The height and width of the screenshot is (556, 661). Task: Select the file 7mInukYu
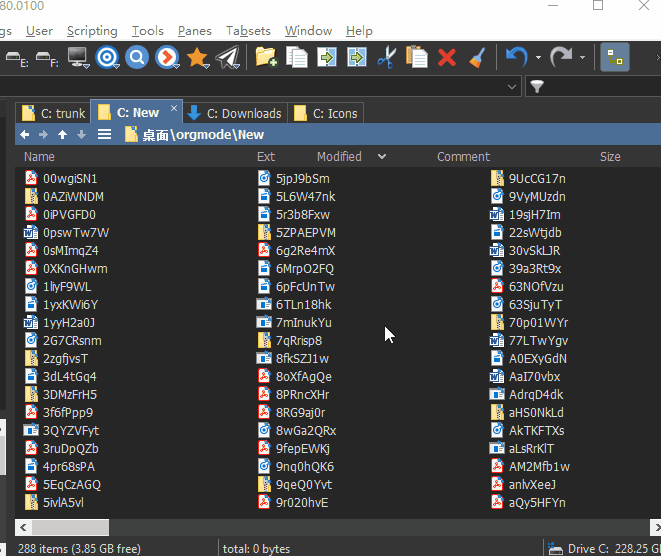[x=303, y=323]
